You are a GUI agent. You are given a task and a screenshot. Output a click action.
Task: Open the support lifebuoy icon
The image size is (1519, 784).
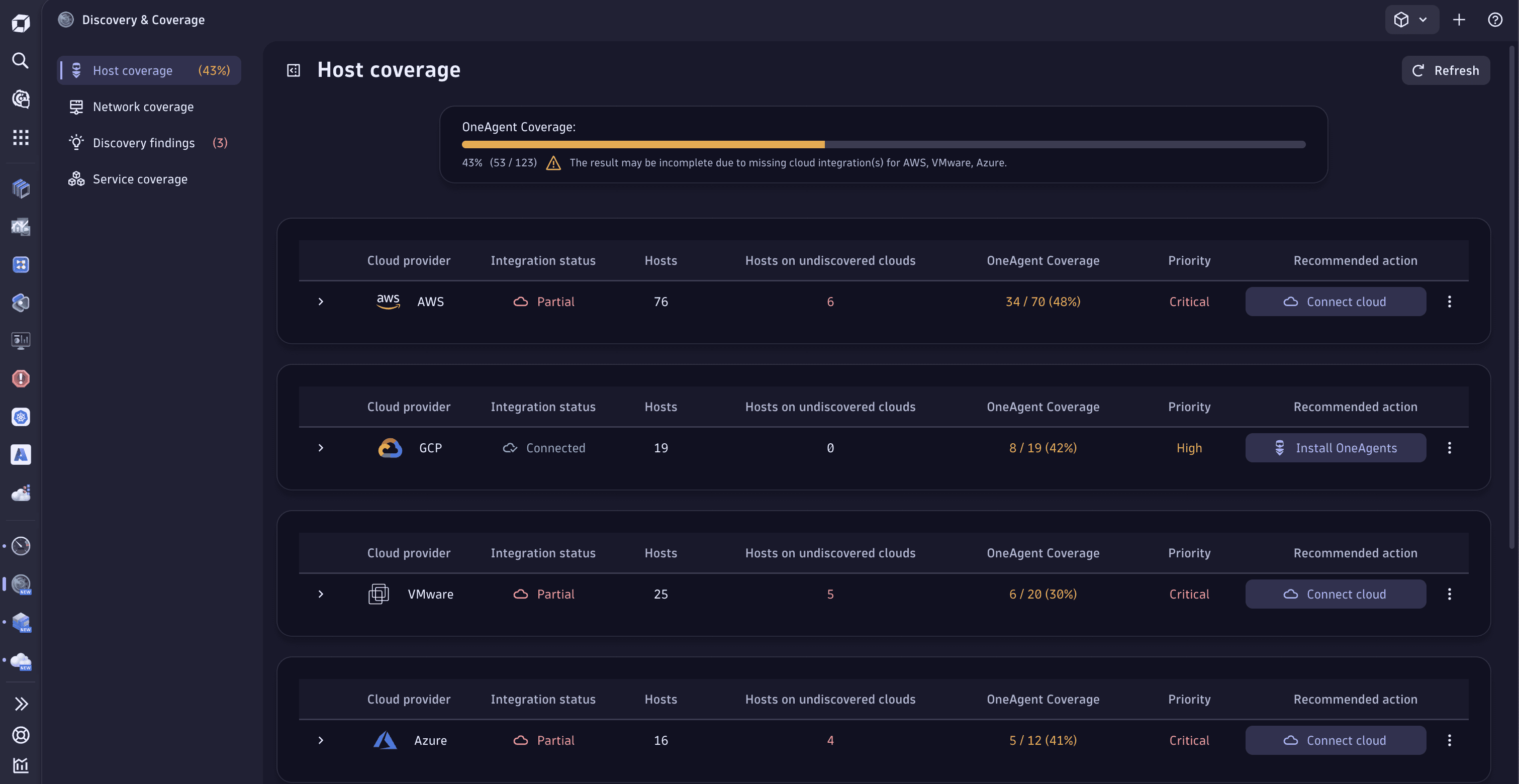click(x=21, y=735)
